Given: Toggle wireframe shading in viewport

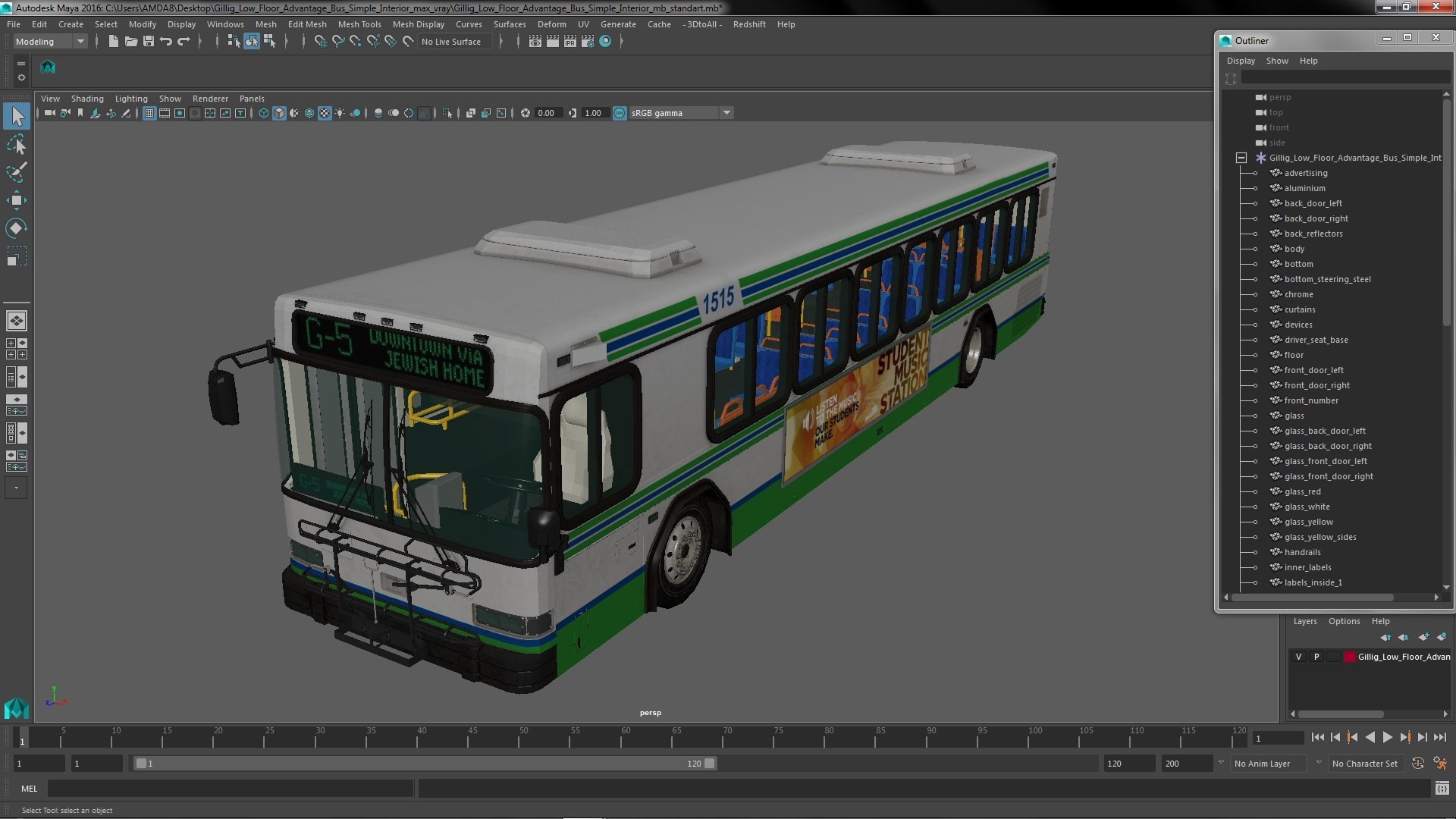Looking at the screenshot, I should tap(264, 113).
